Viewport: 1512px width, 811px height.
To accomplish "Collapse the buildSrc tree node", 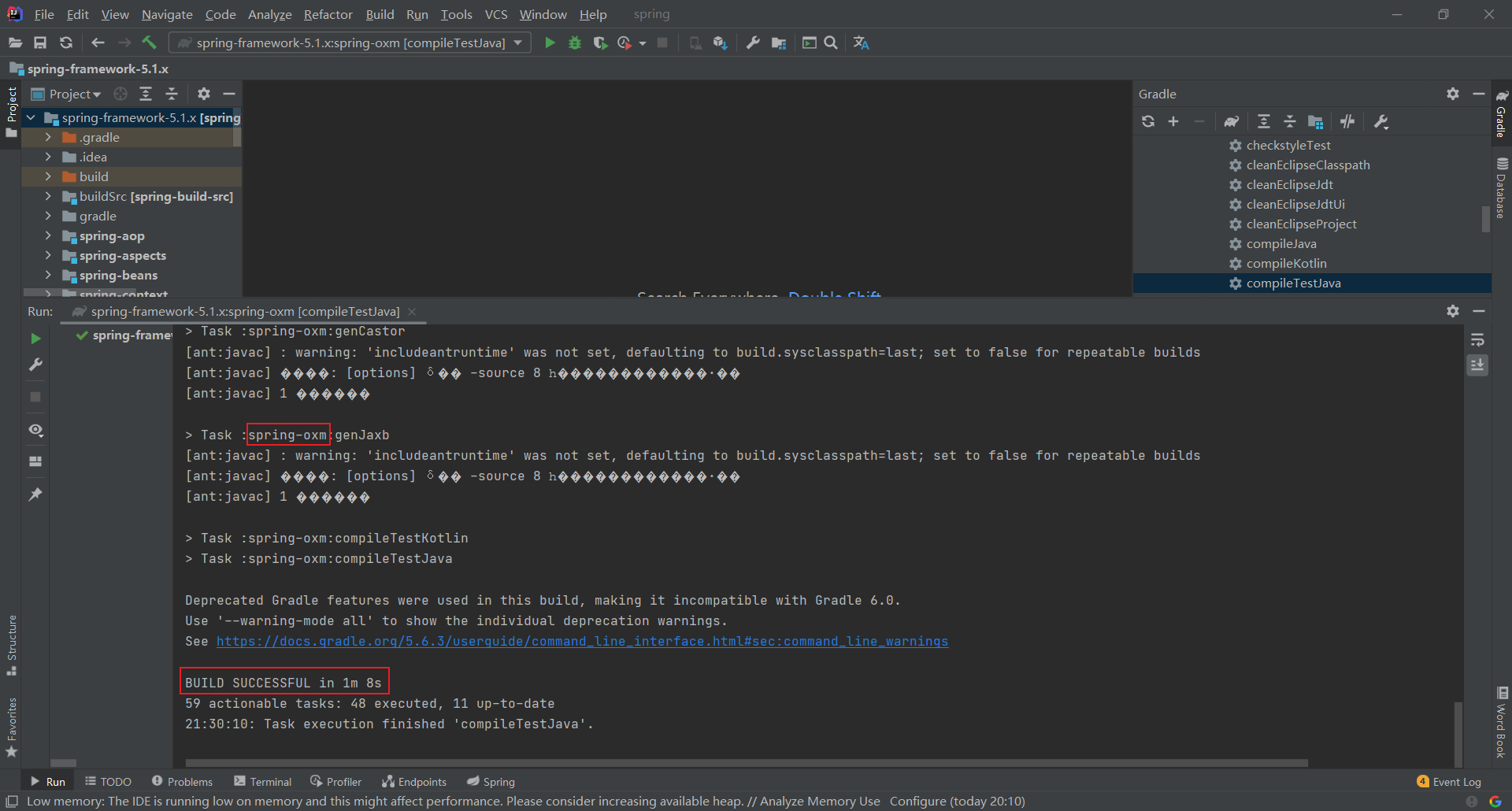I will [48, 196].
